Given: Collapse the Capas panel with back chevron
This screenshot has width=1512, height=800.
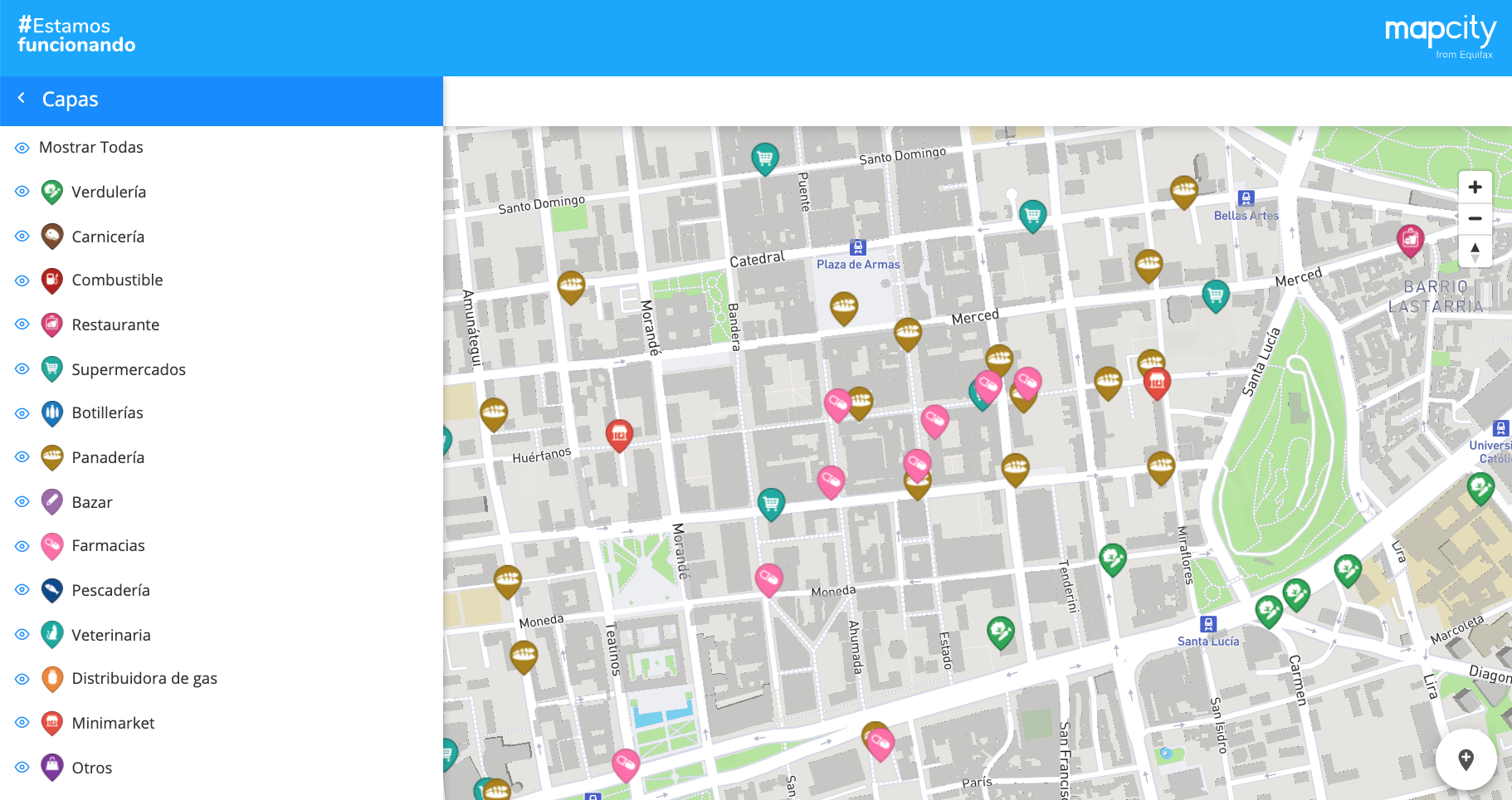Looking at the screenshot, I should coord(22,99).
